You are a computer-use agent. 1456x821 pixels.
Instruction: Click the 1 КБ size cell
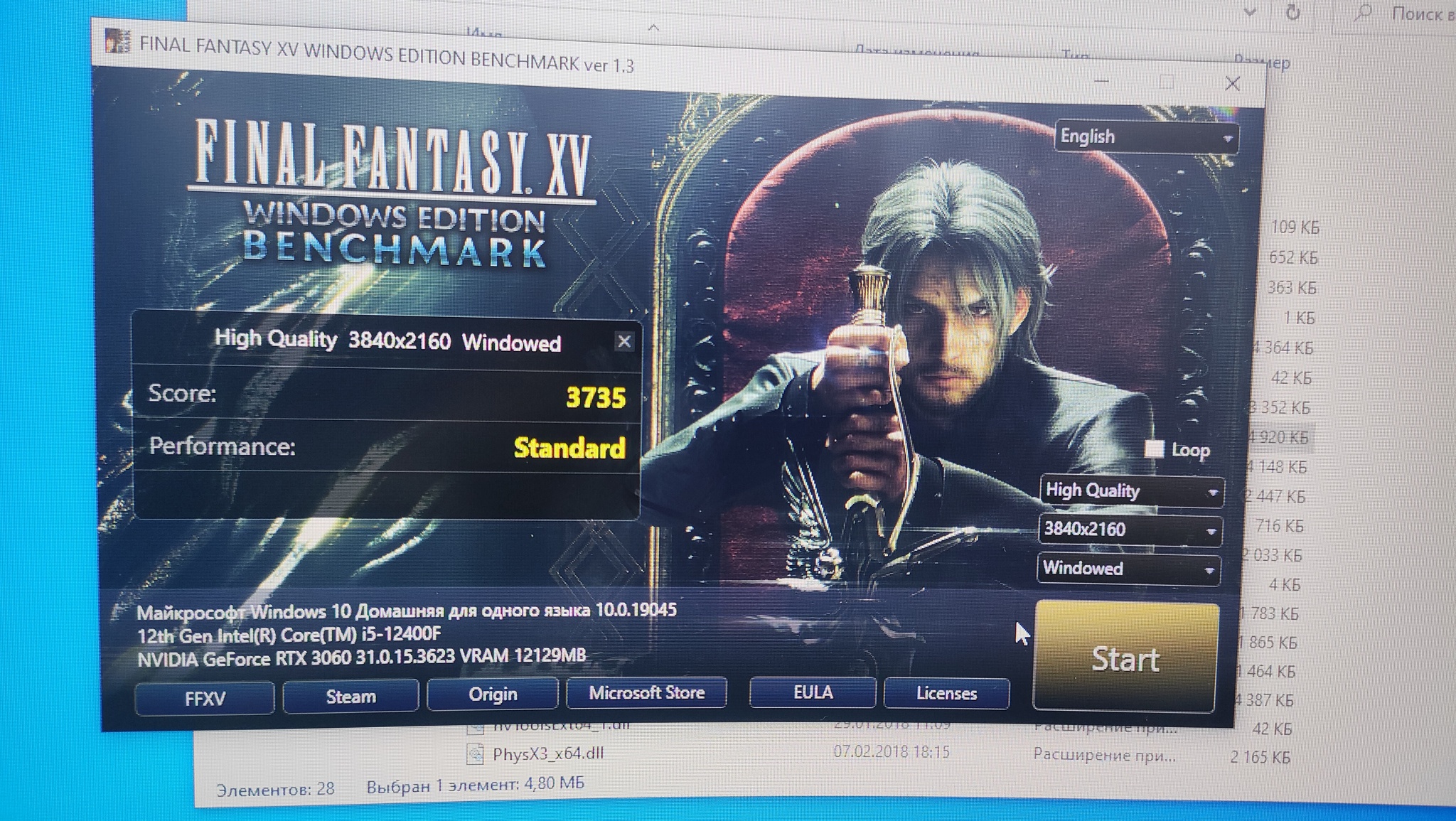pyautogui.click(x=1299, y=318)
